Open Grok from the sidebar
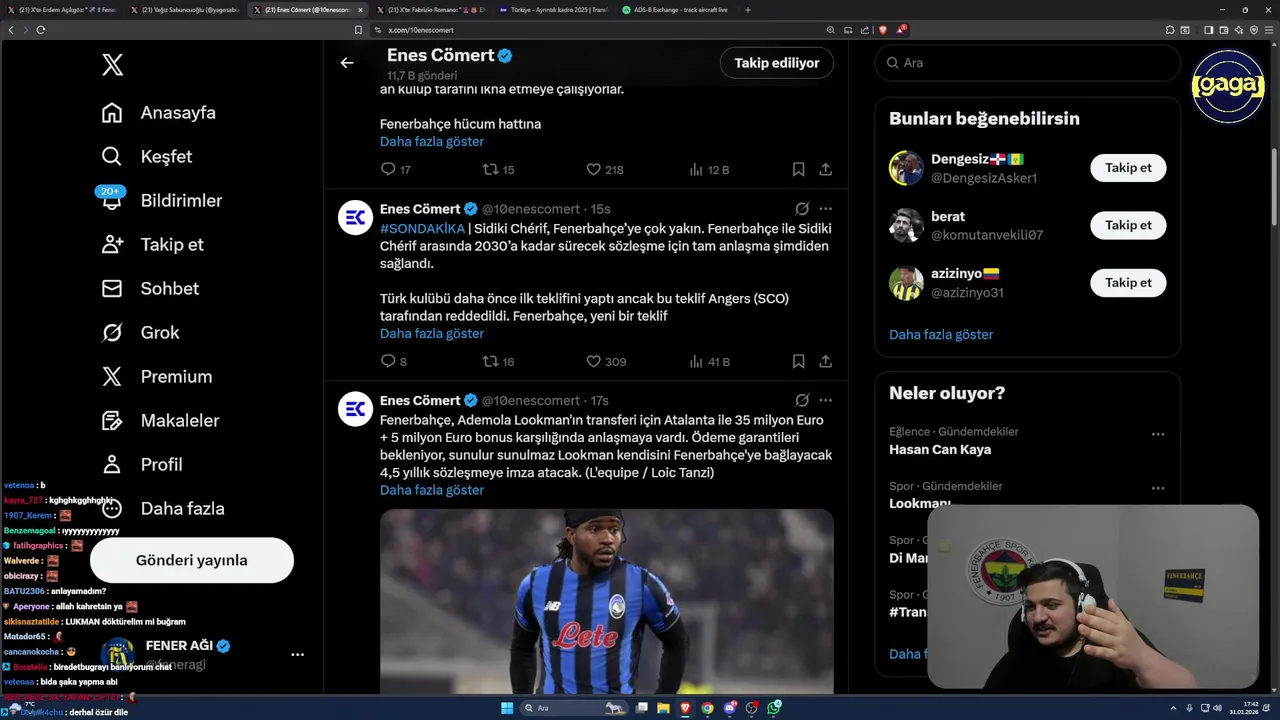The width and height of the screenshot is (1280, 720). pyautogui.click(x=140, y=333)
